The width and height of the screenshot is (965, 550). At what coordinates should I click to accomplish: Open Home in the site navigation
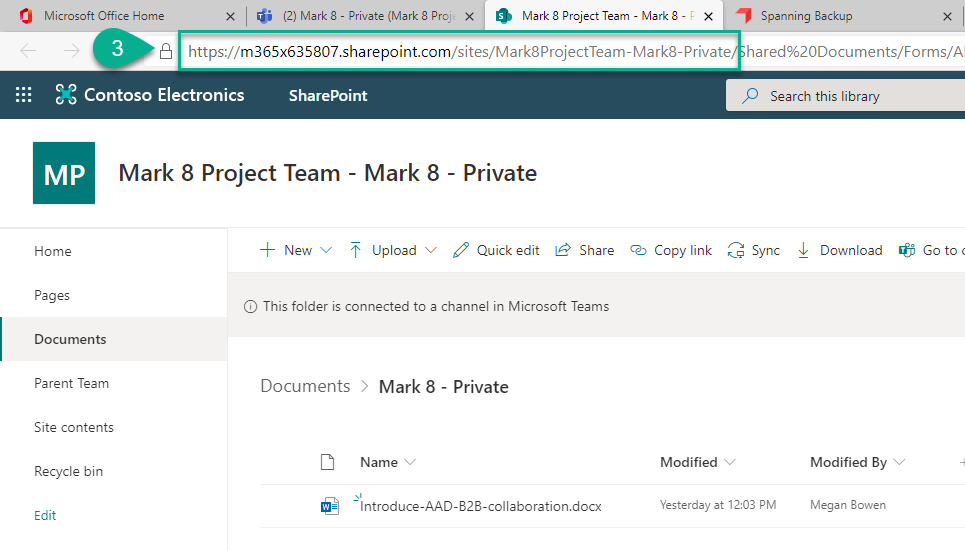53,251
